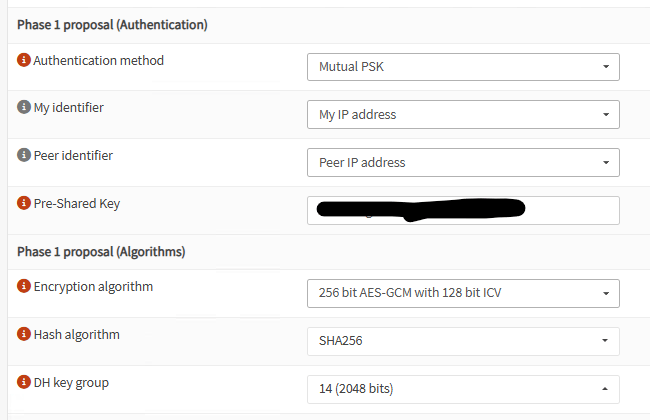Click the Phase 1 proposal (Algorithms) heading

(101, 251)
